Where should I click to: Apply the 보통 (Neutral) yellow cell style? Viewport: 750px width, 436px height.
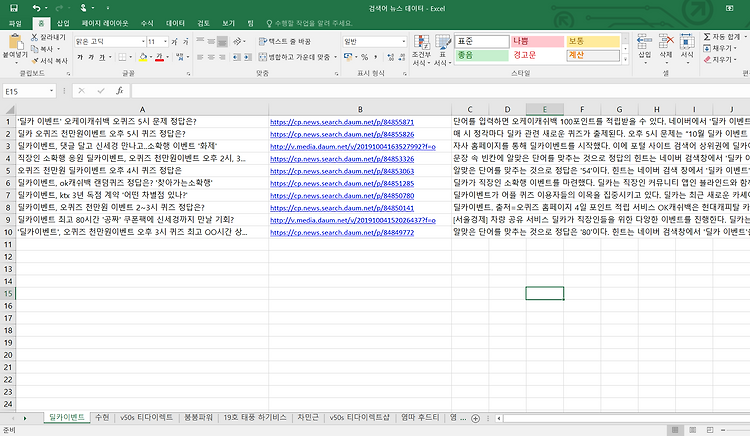tap(593, 42)
